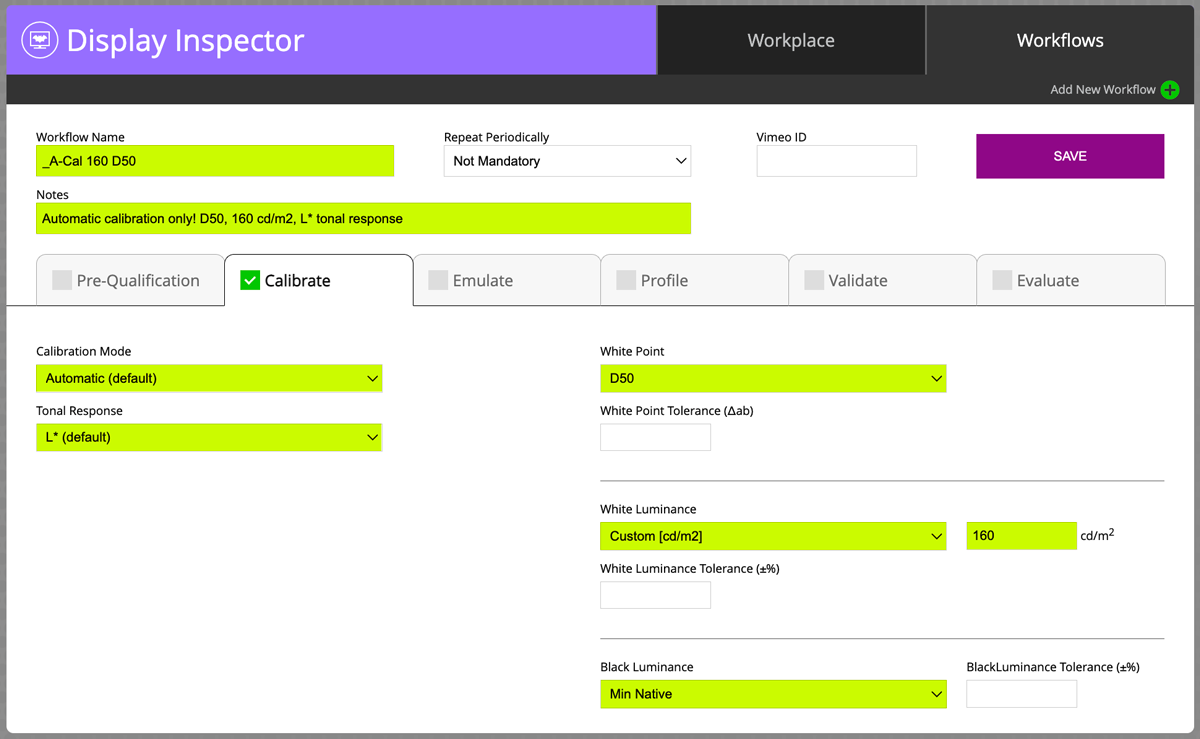The height and width of the screenshot is (739, 1200).
Task: Click the Display Inspector title text
Action: pyautogui.click(x=186, y=41)
